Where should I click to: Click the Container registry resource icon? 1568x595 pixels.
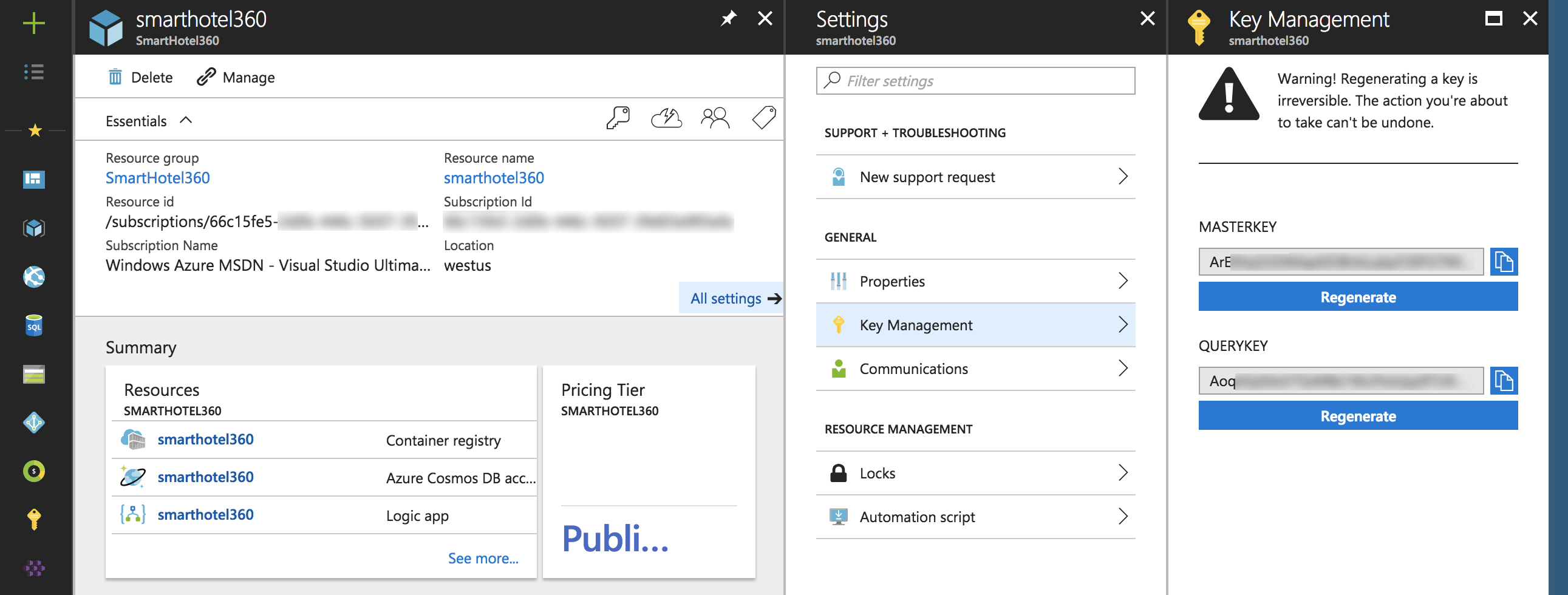click(133, 439)
